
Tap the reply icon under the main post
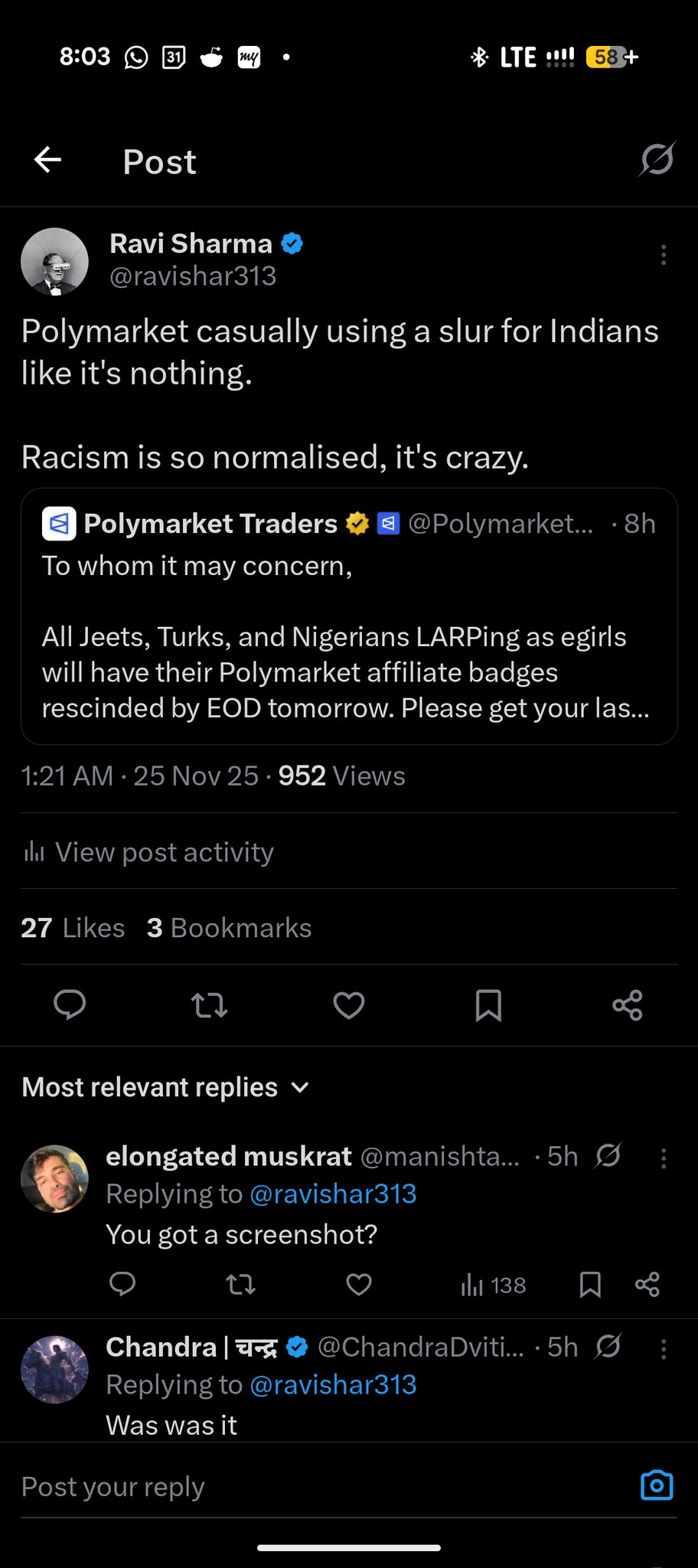click(70, 1004)
